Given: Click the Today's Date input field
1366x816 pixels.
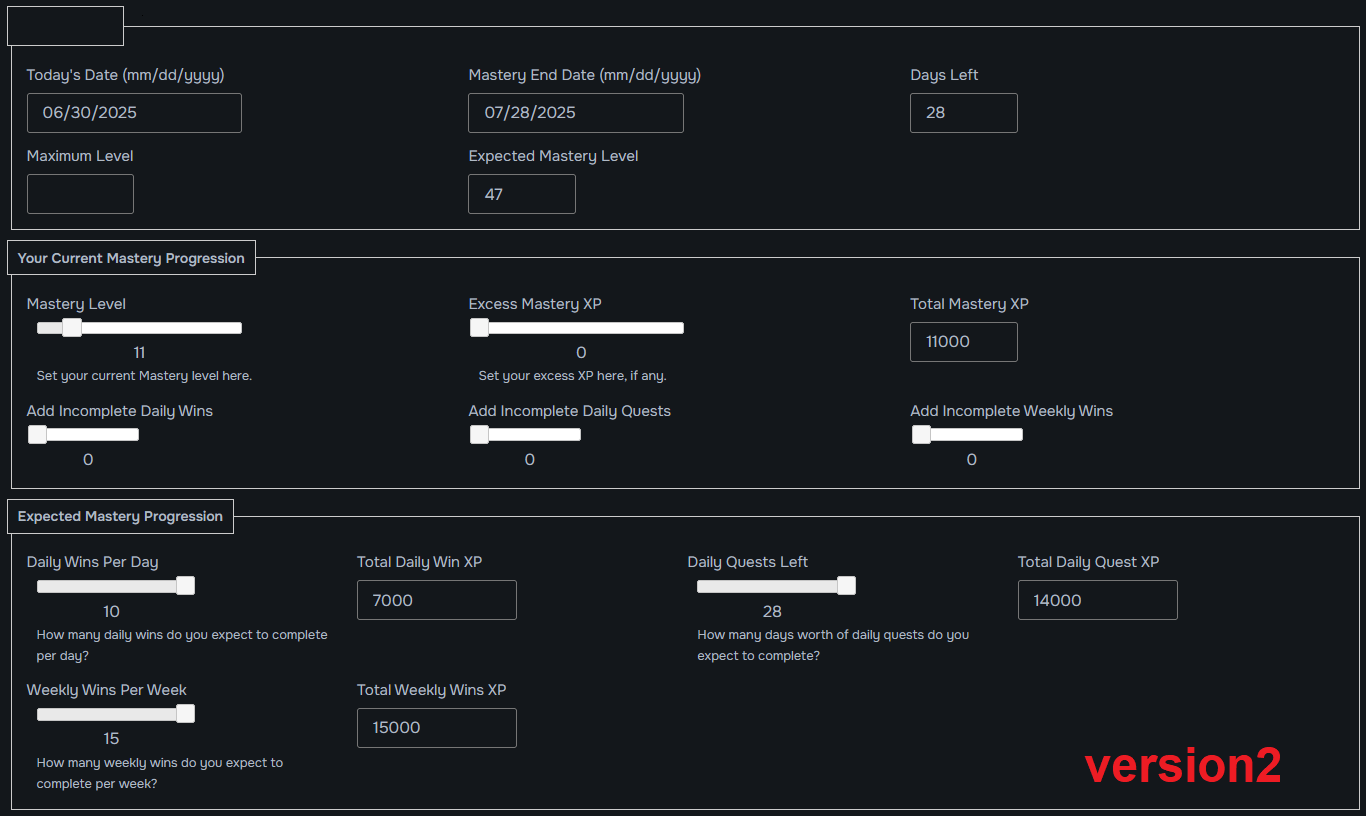Looking at the screenshot, I should [134, 113].
